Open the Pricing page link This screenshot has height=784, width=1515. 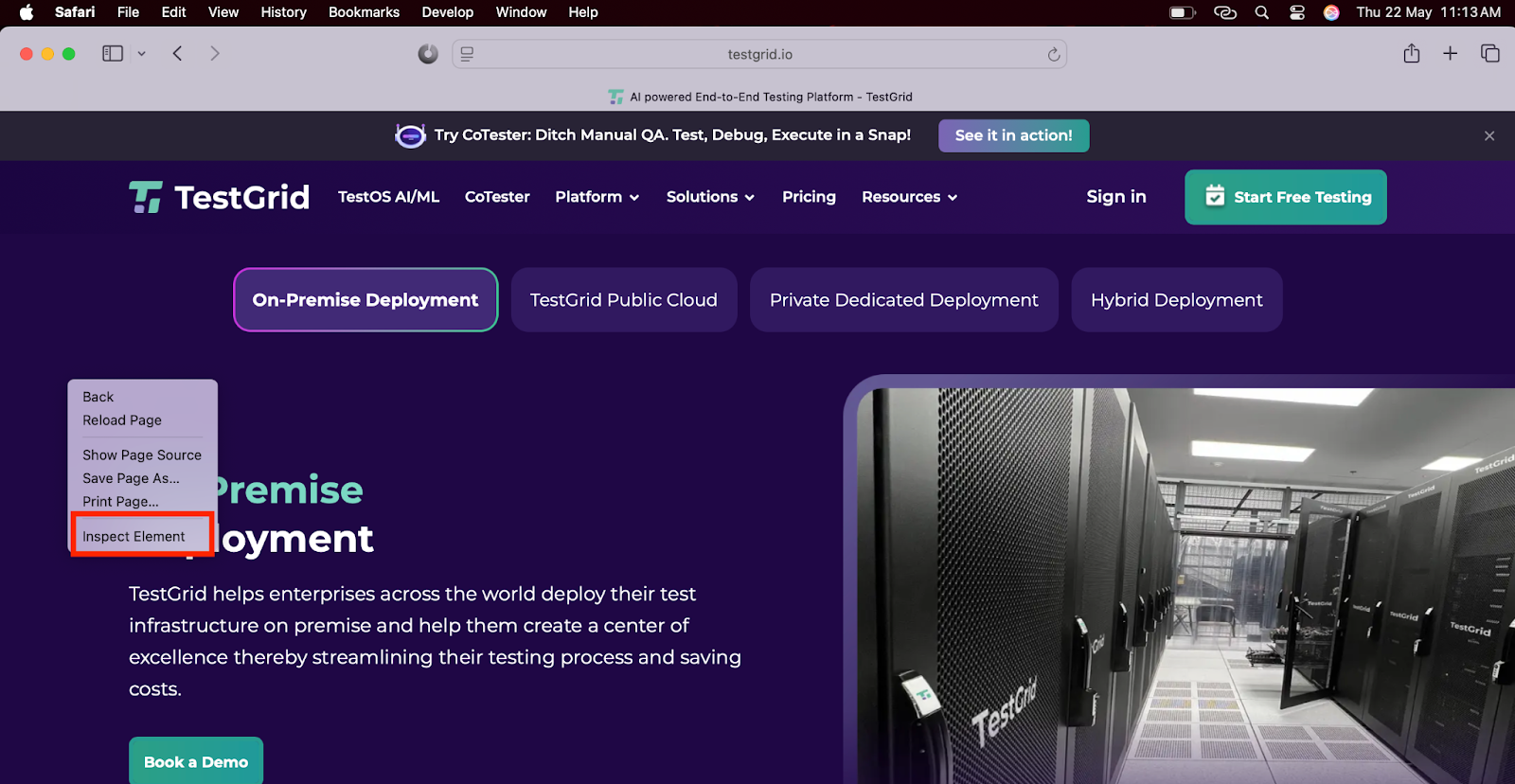click(x=809, y=197)
